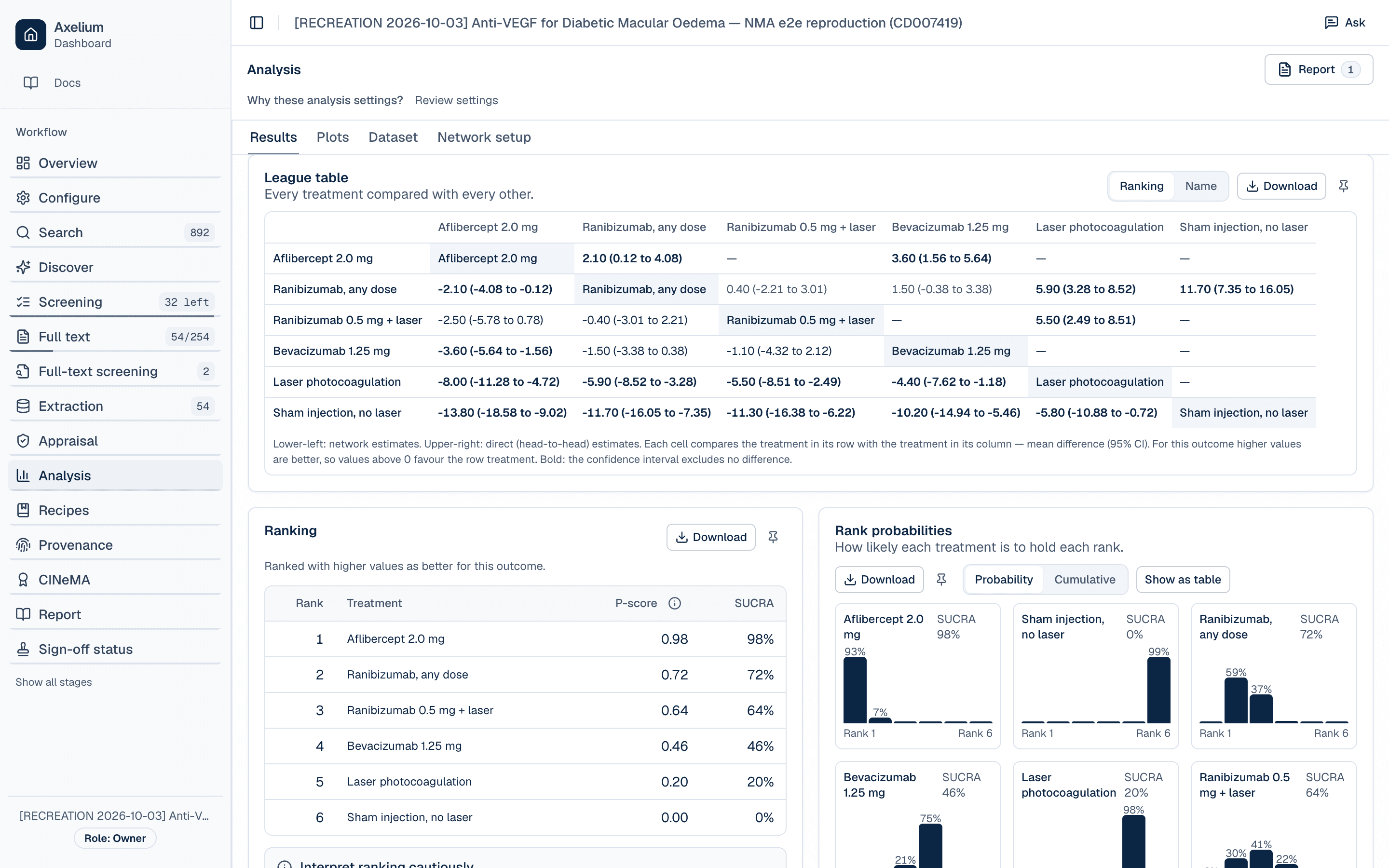Image resolution: width=1389 pixels, height=868 pixels.
Task: Expand Why these analysis settings?
Action: click(325, 100)
